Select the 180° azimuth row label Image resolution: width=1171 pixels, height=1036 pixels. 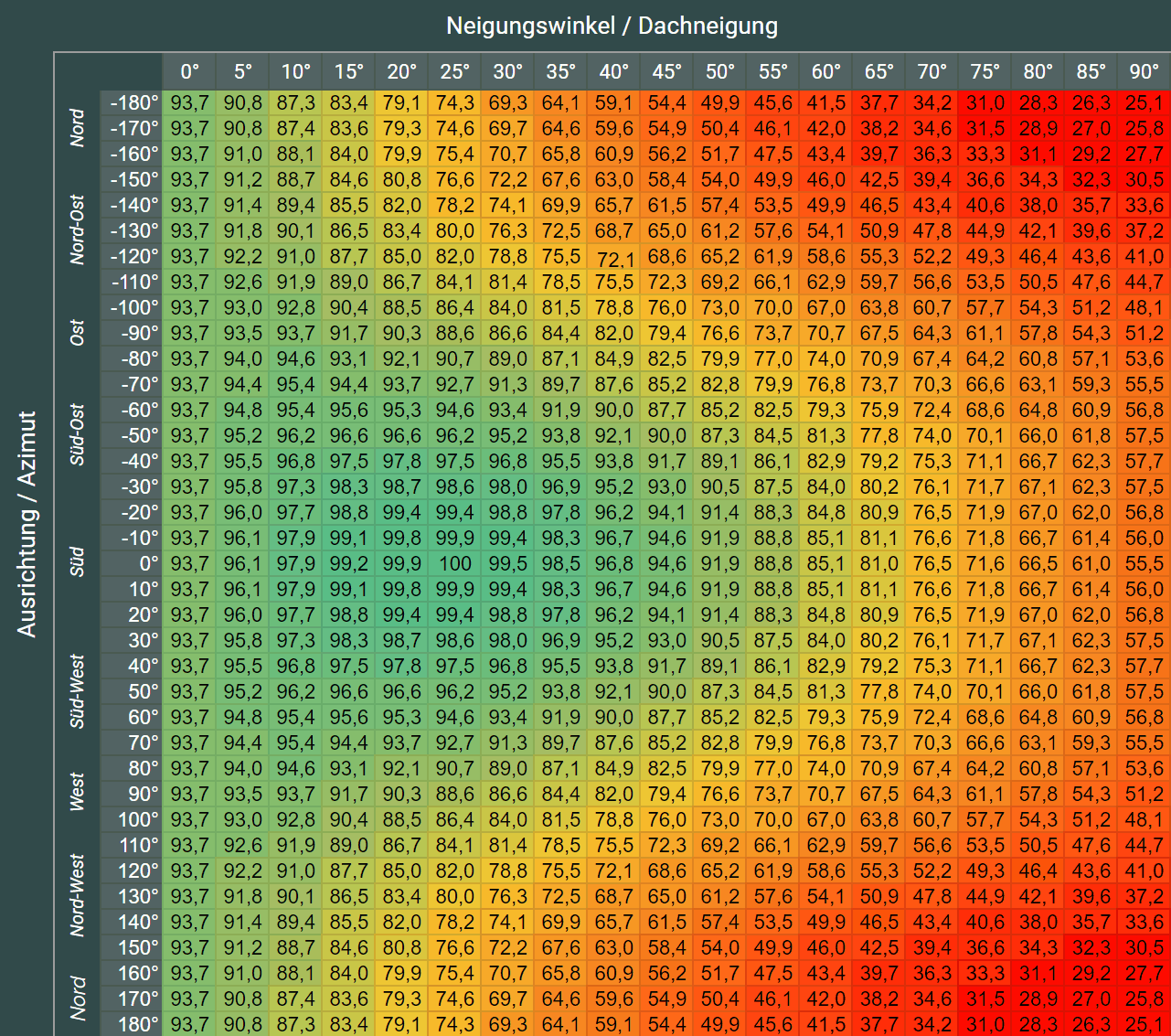132,1025
